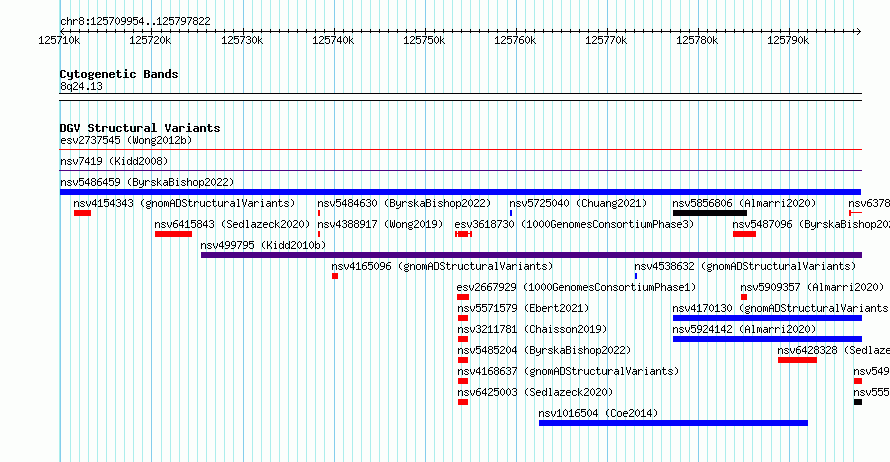Open variant nsv4154343 (gnomADStructuralVariants) label
This screenshot has width=890, height=462.
[184, 203]
